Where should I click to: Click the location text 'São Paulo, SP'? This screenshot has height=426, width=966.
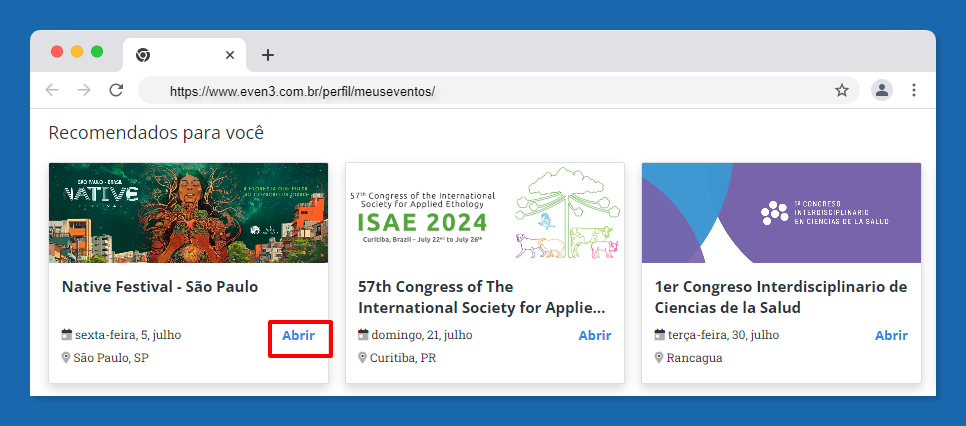pos(111,358)
